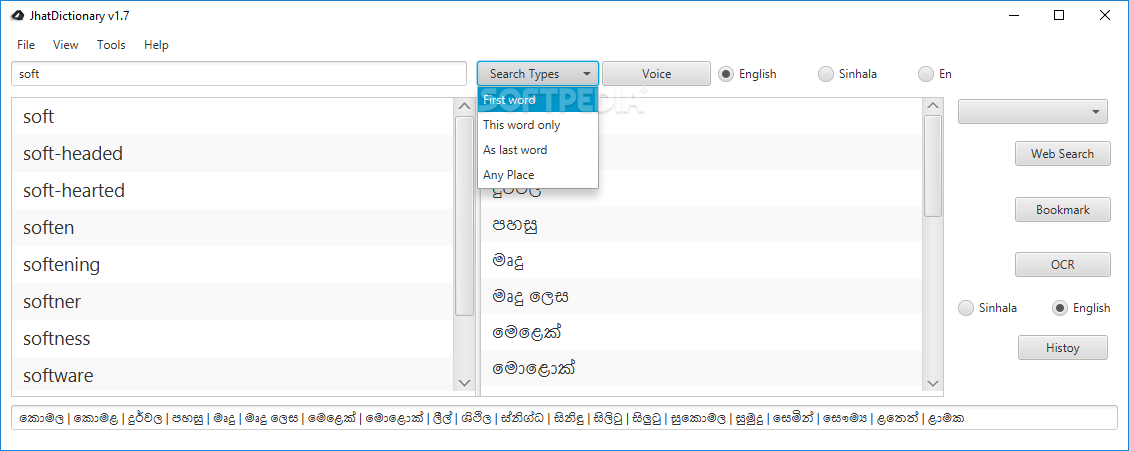Image resolution: width=1129 pixels, height=451 pixels.
Task: Click the Web Search button
Action: pyautogui.click(x=1063, y=153)
